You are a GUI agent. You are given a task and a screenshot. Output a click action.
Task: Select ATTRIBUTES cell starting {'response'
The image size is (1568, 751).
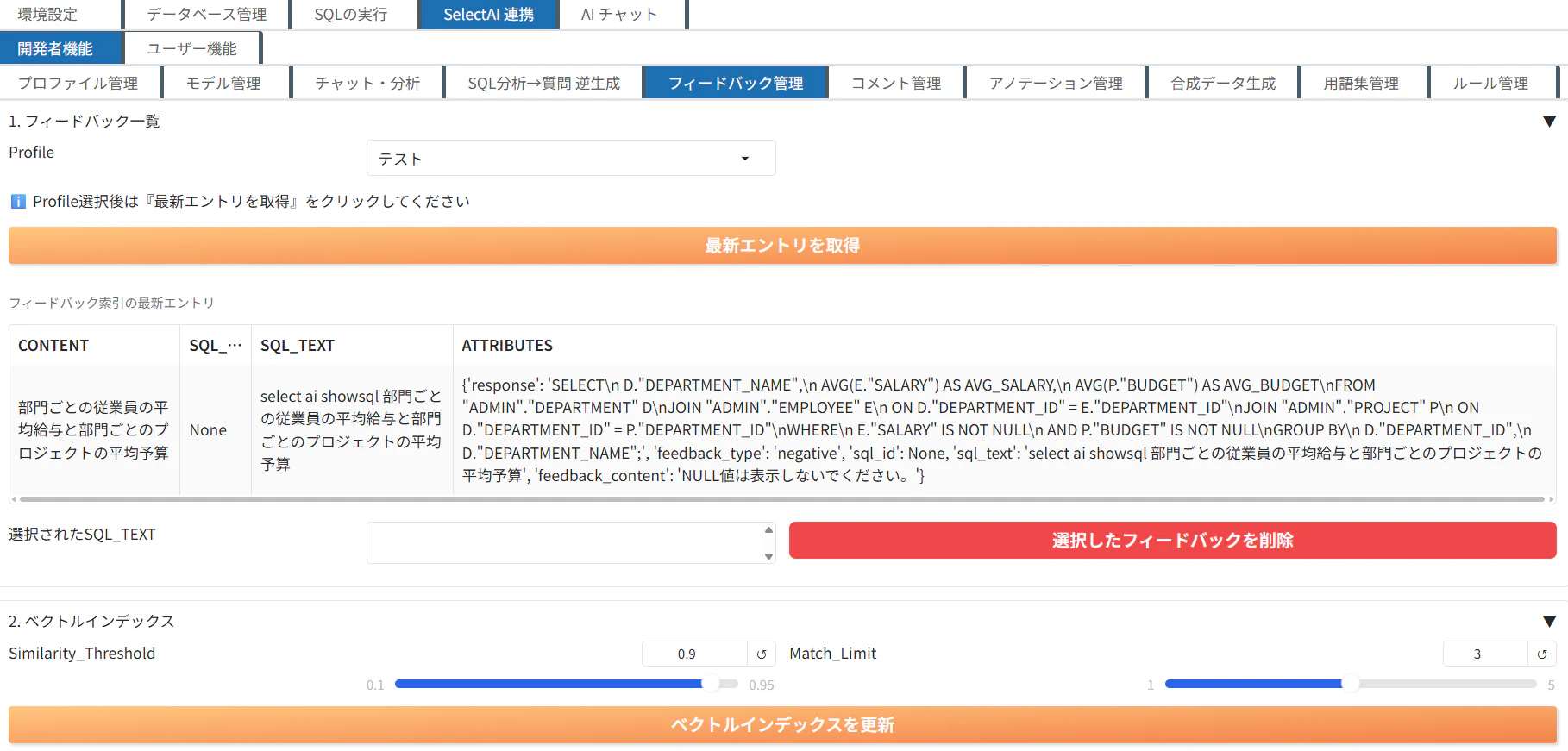(x=1004, y=430)
